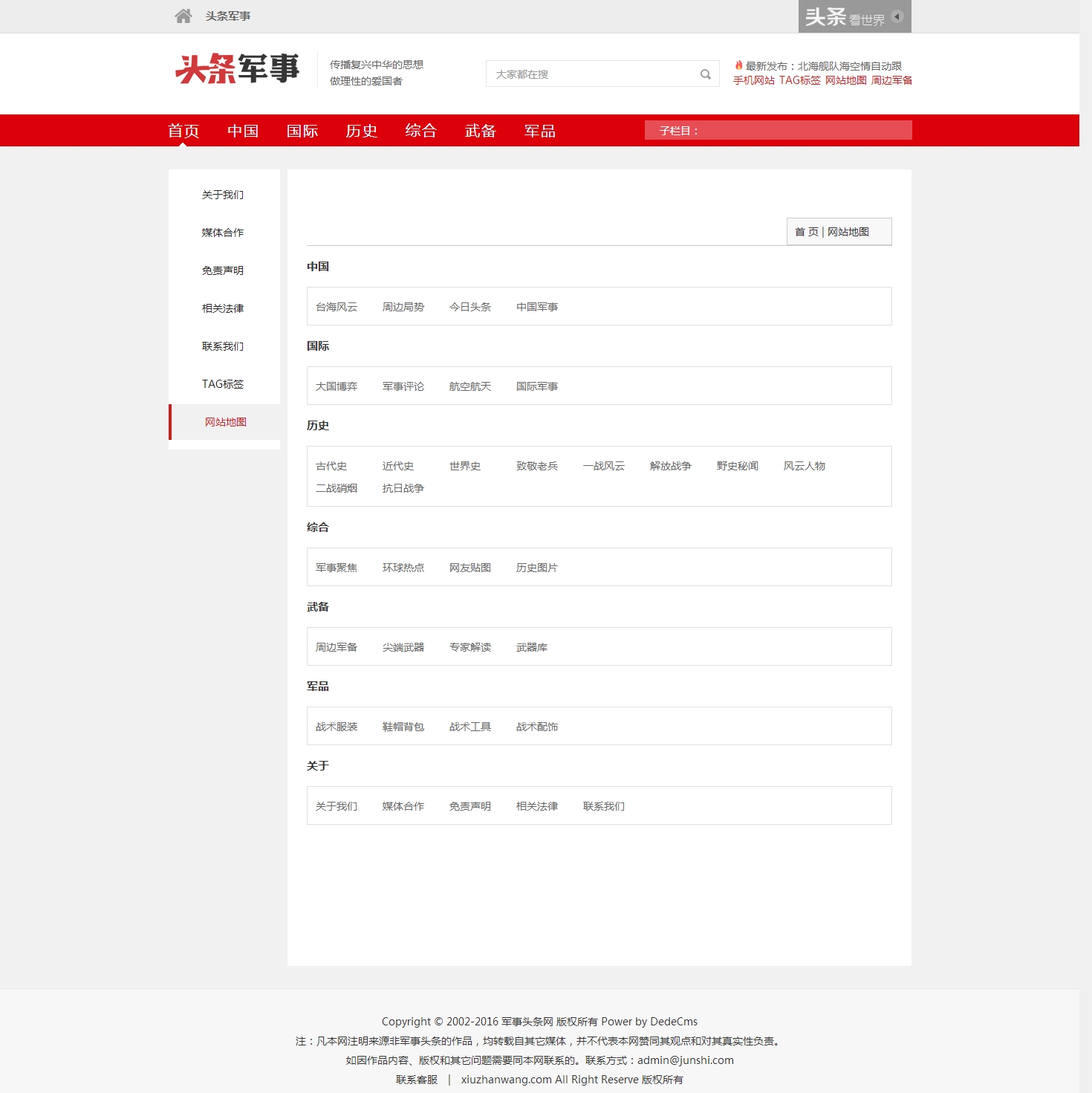Open the 近代史 category link

(x=398, y=466)
